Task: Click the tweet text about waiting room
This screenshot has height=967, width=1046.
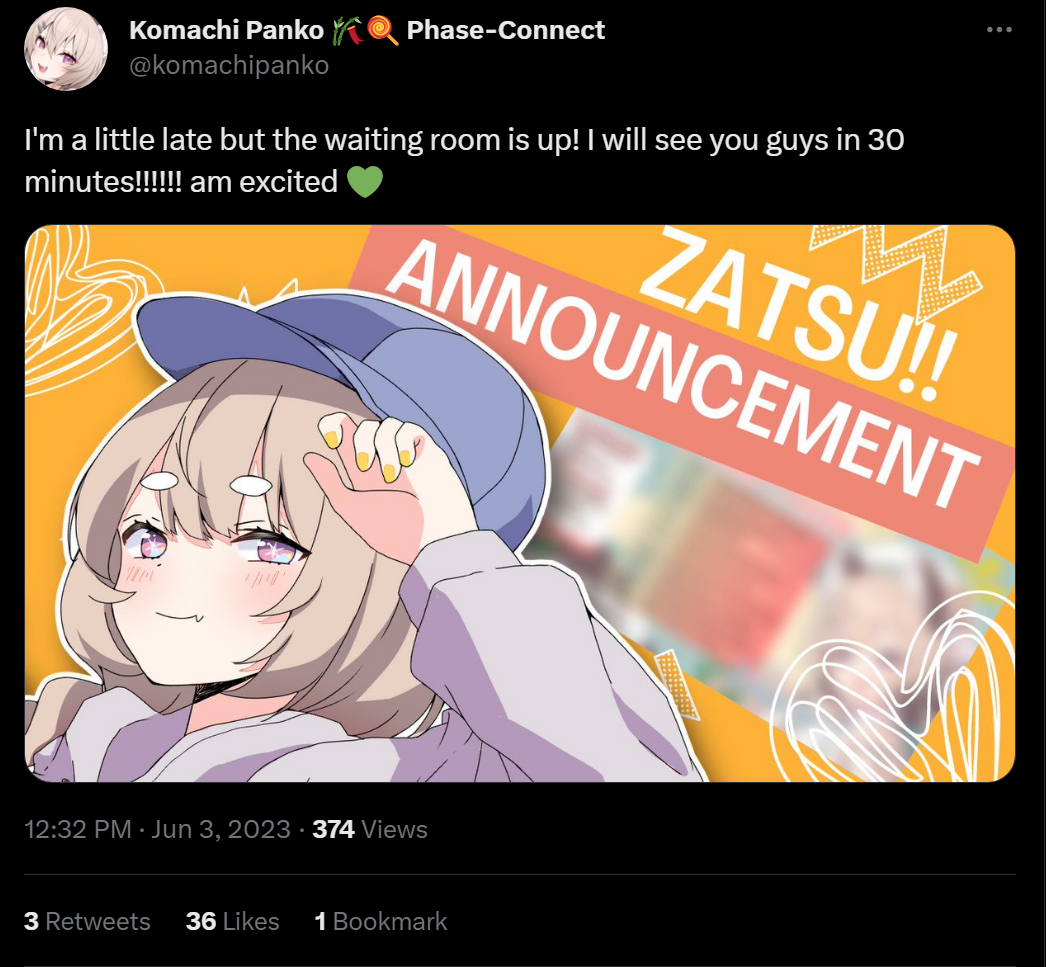Action: (464, 161)
